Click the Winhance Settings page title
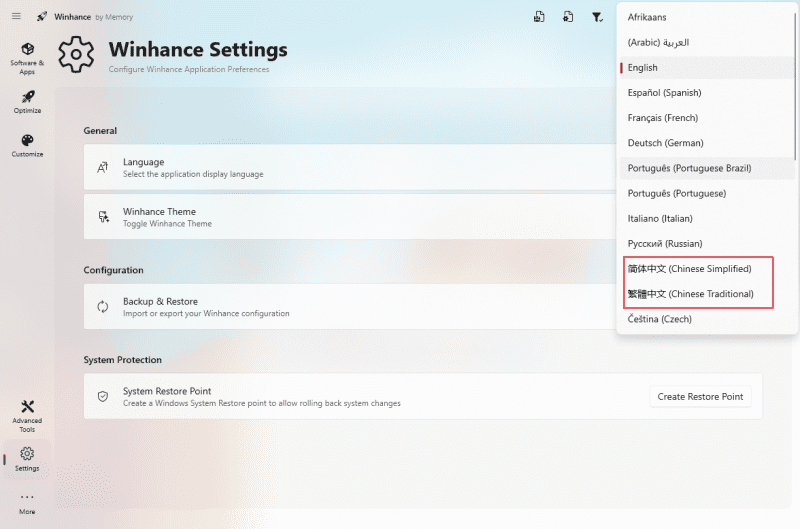 click(198, 49)
